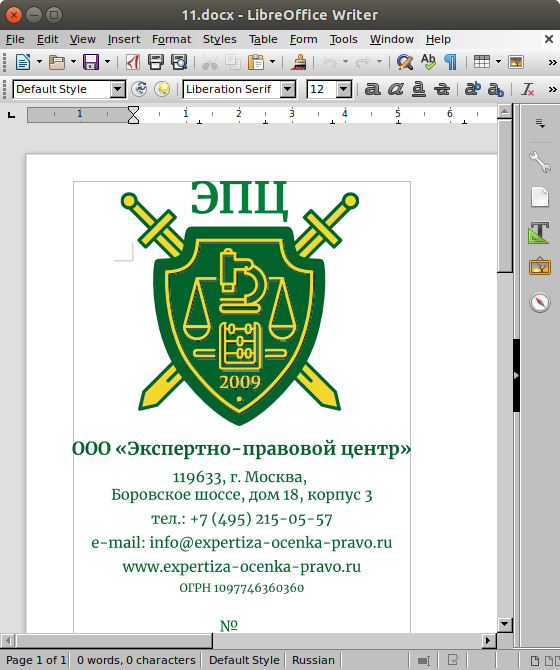
Task: Click the Paste clipboard icon
Action: tap(256, 62)
